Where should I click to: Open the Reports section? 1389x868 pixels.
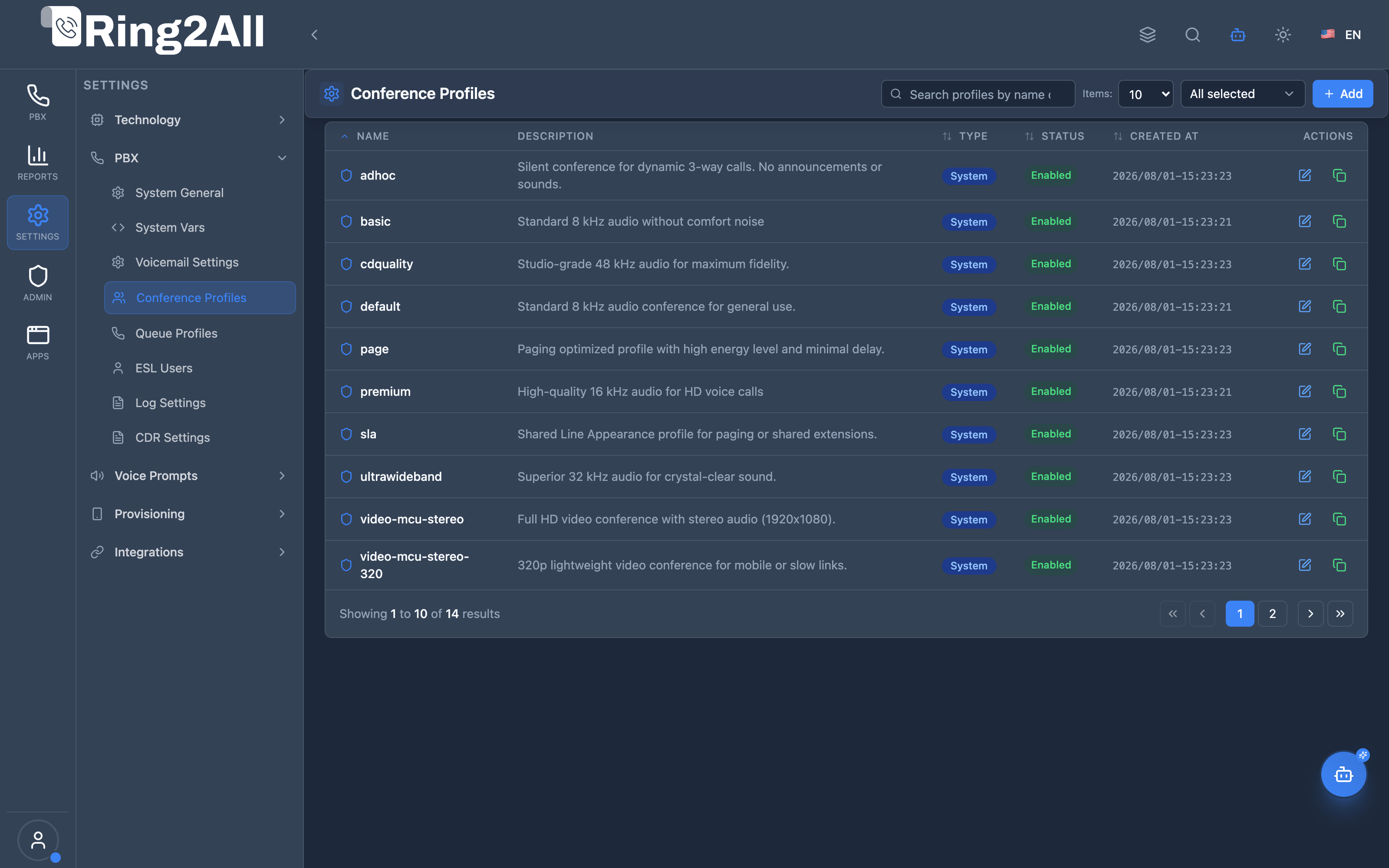click(38, 163)
